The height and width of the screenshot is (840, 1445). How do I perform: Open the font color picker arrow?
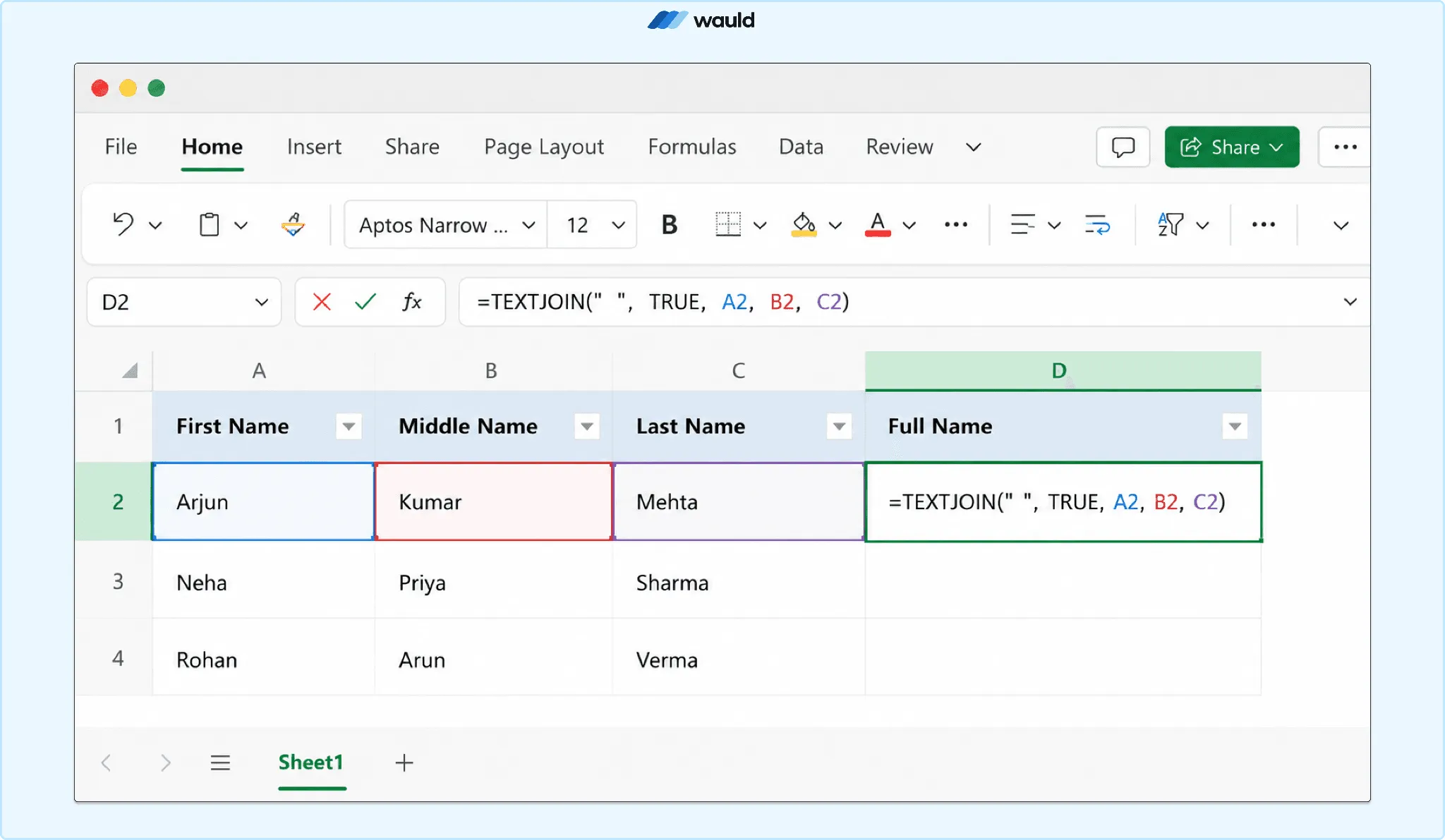909,226
